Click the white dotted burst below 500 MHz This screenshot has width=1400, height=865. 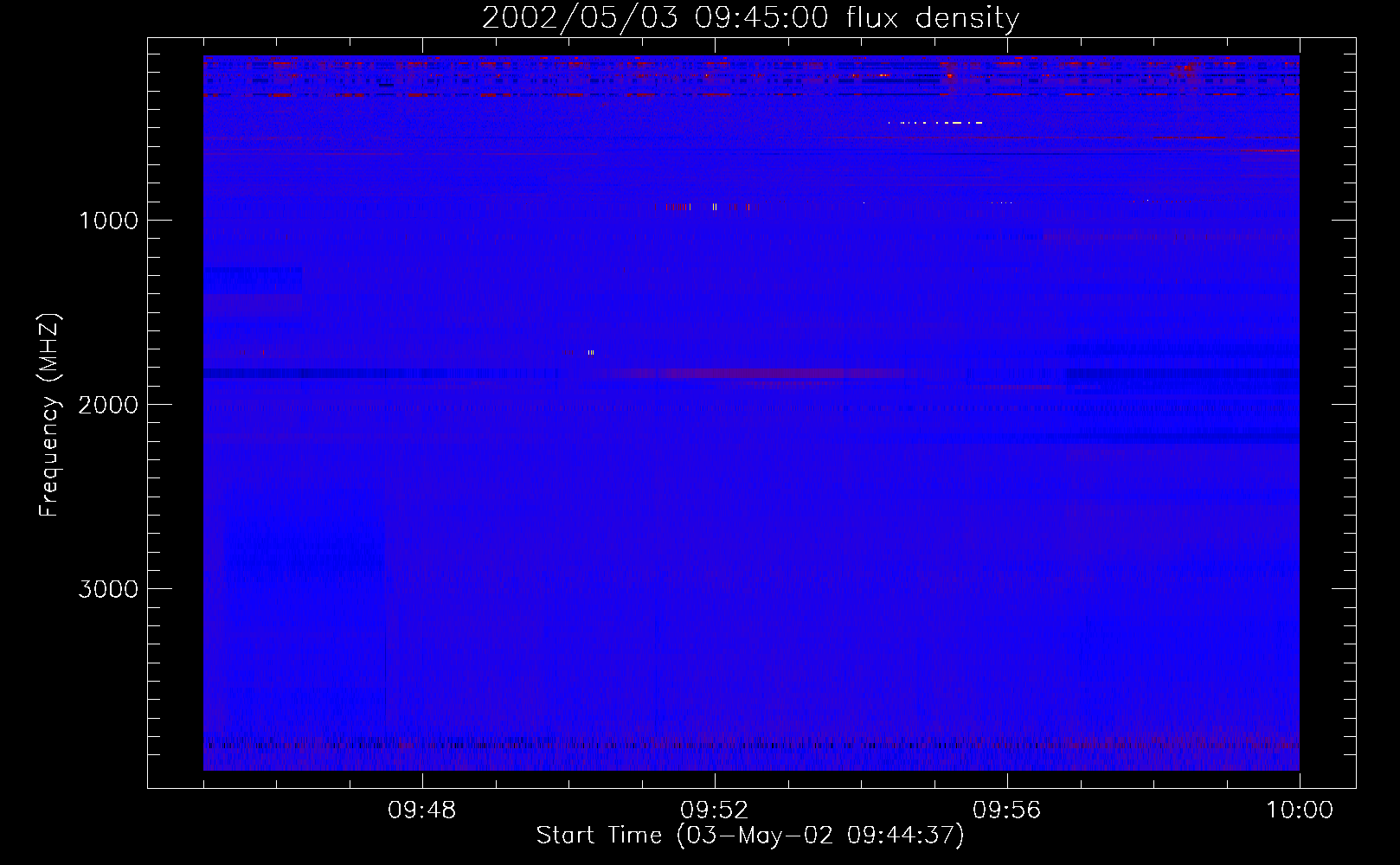(x=935, y=123)
